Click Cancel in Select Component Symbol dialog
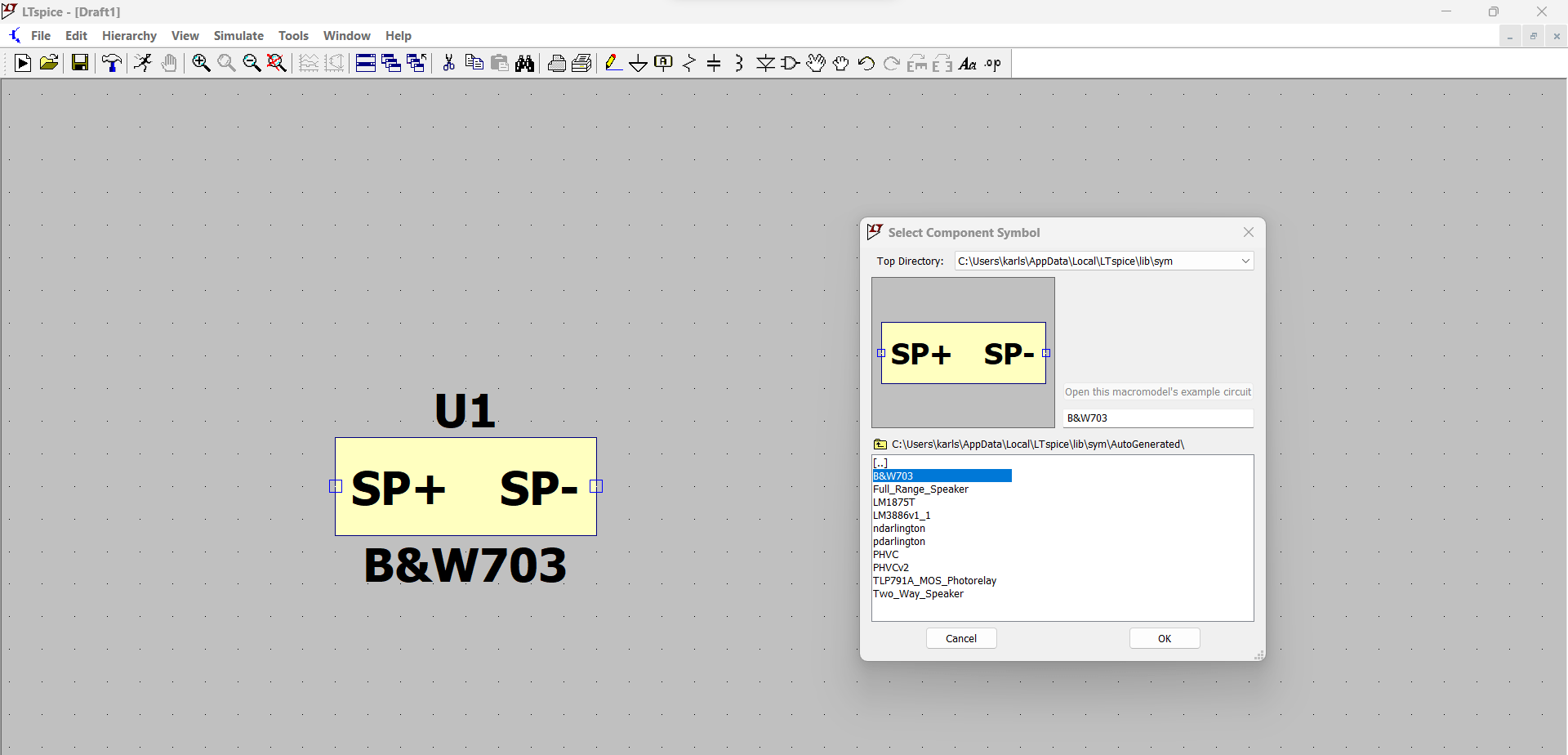1568x755 pixels. 961,639
